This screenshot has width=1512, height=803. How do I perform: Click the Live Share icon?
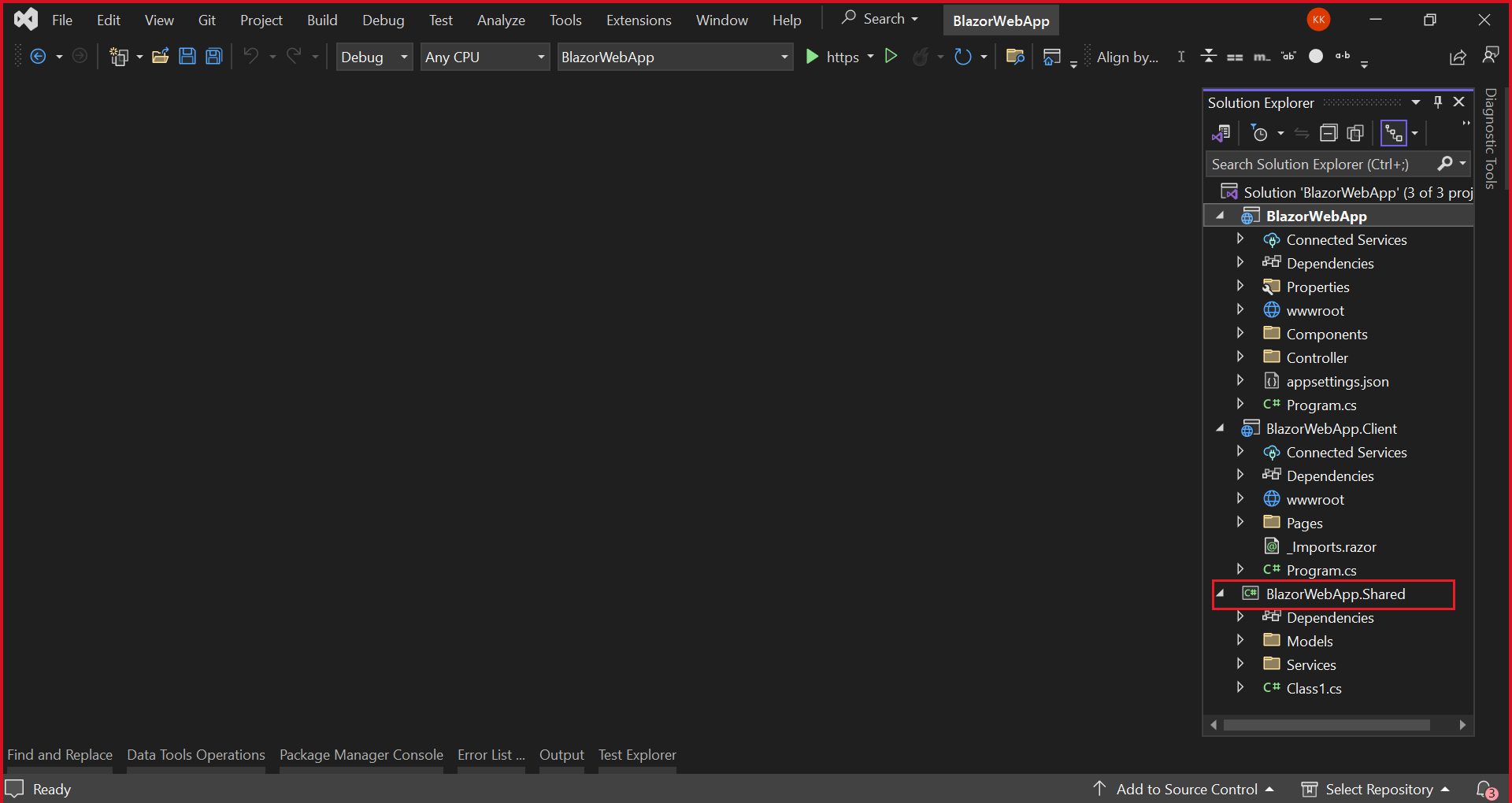(x=1458, y=57)
